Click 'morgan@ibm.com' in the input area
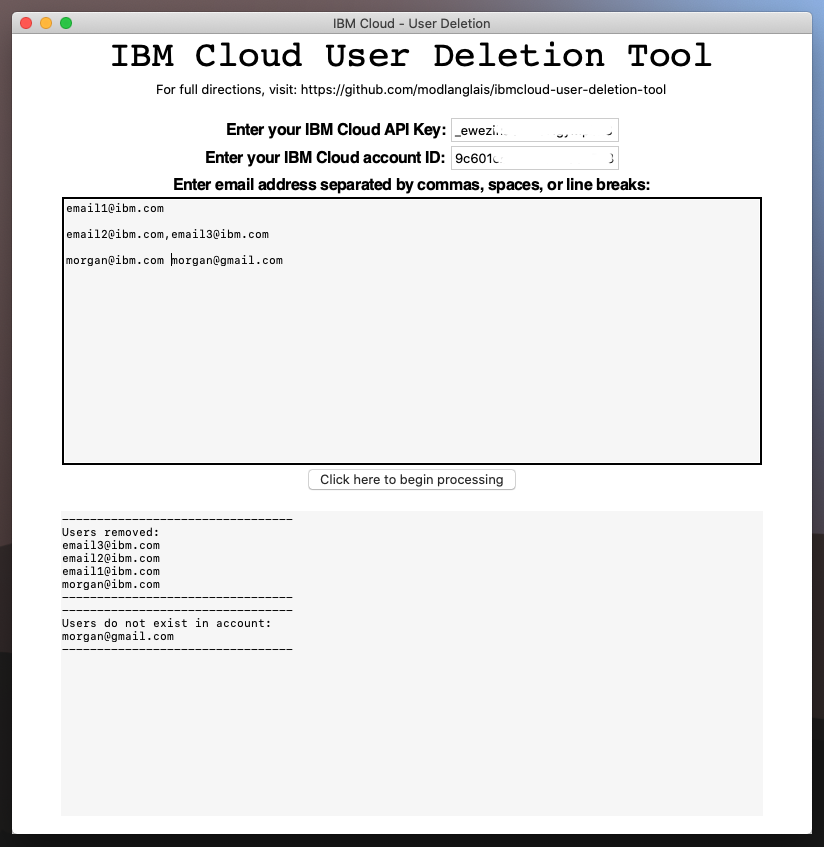824x847 pixels. [x=115, y=260]
